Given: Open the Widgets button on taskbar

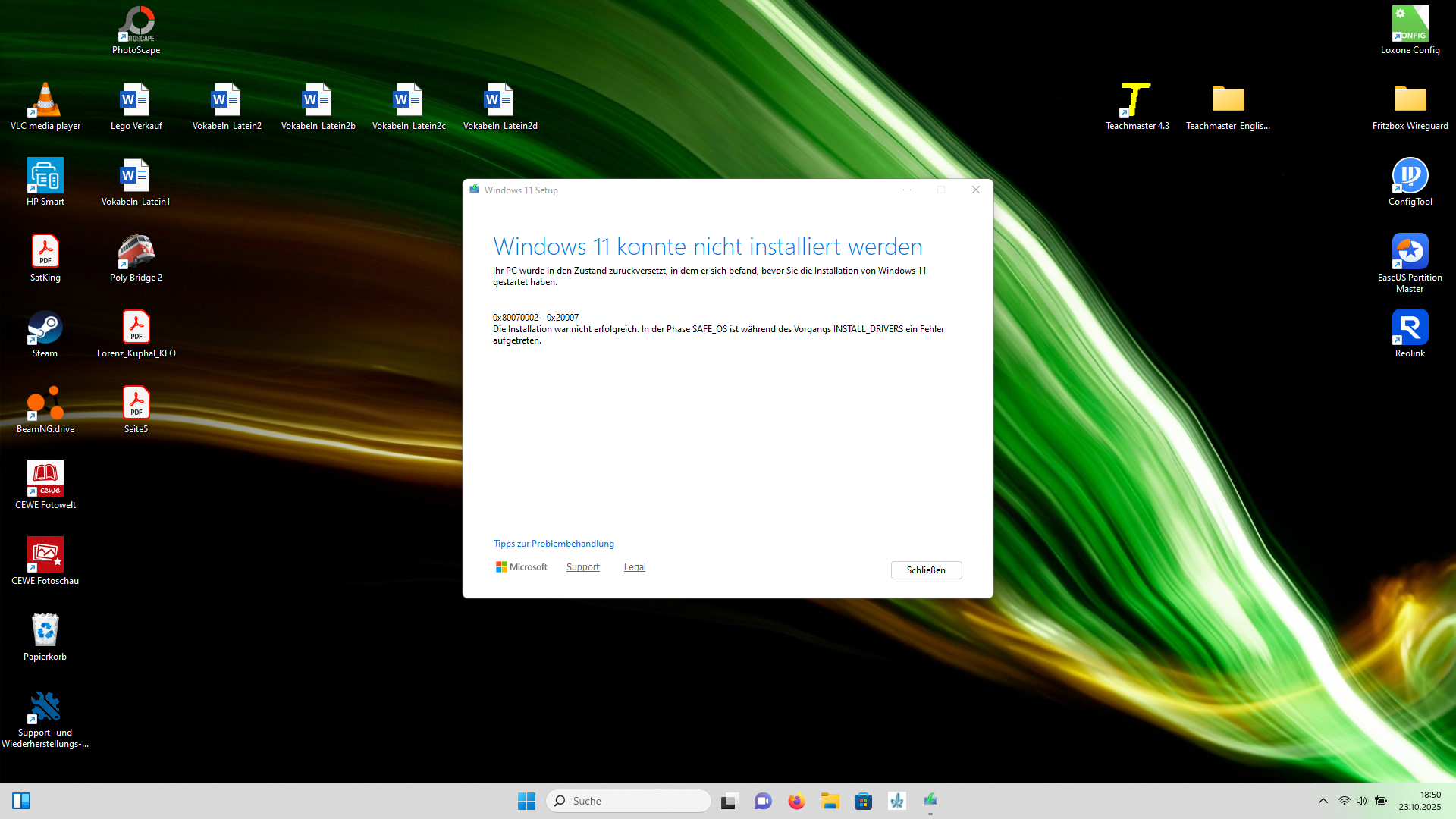Looking at the screenshot, I should [x=21, y=801].
